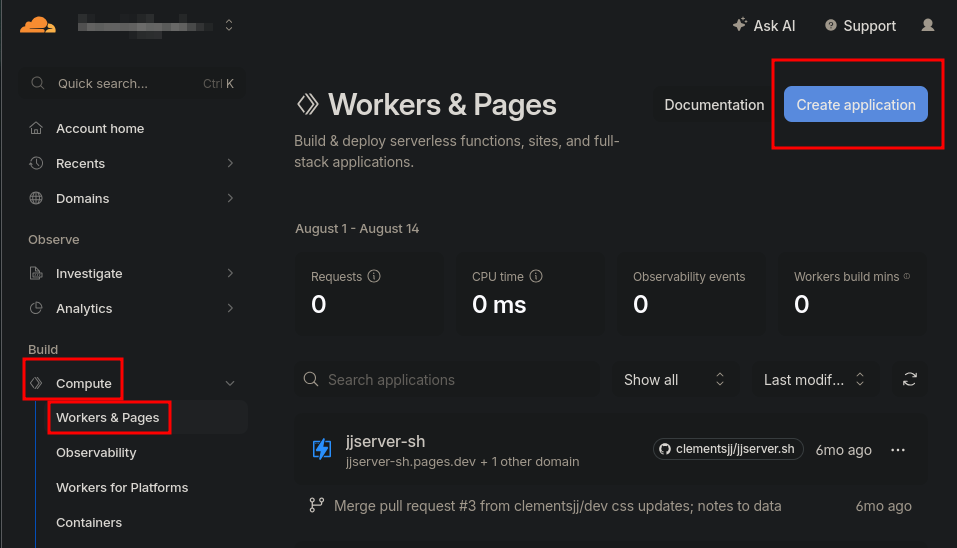Screen dimensions: 957x548
Task: Open Containers in the sidebar
Action: click(x=89, y=522)
